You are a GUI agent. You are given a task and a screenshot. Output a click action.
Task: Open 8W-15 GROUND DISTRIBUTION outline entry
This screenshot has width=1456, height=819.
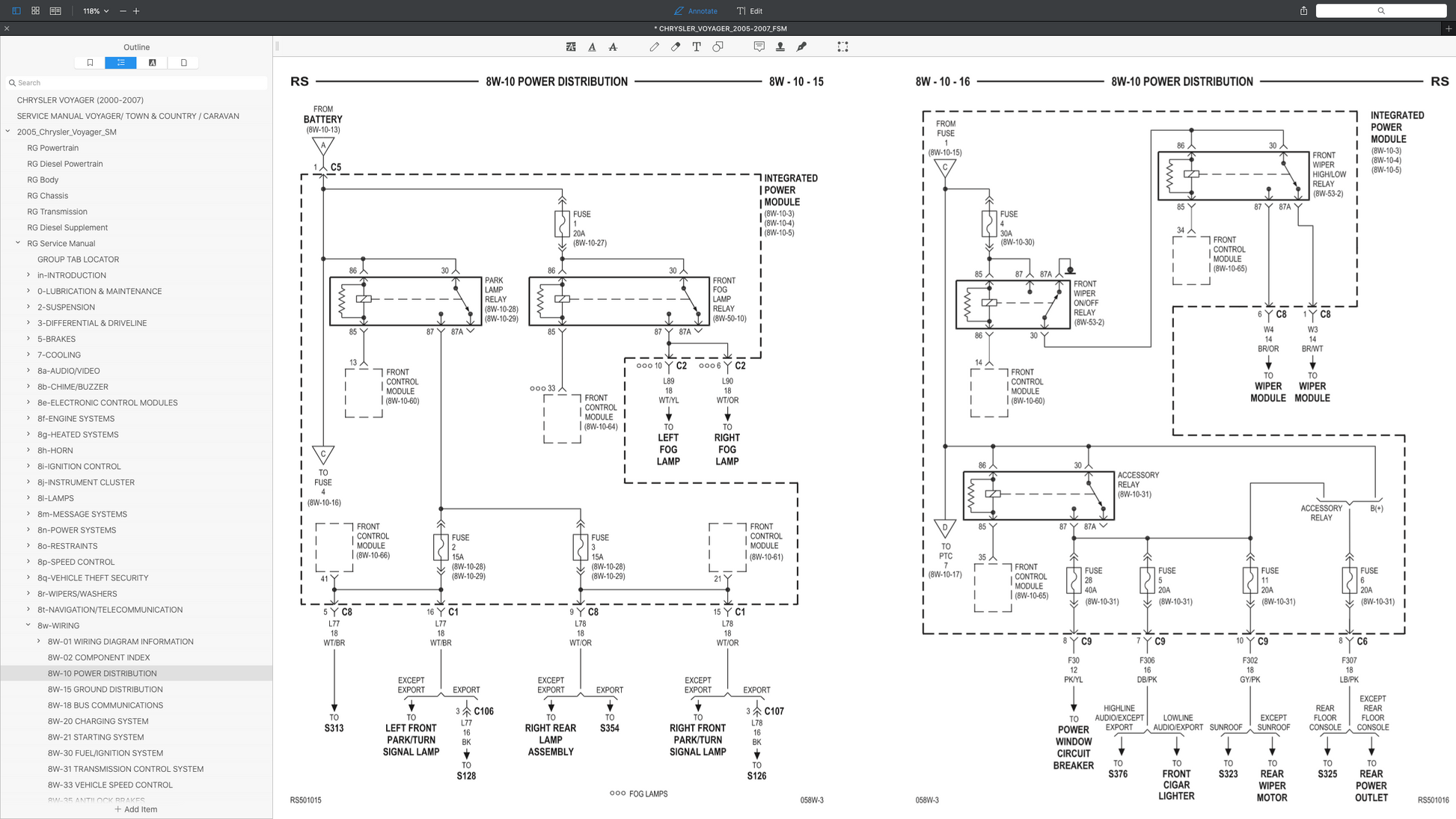[105, 689]
